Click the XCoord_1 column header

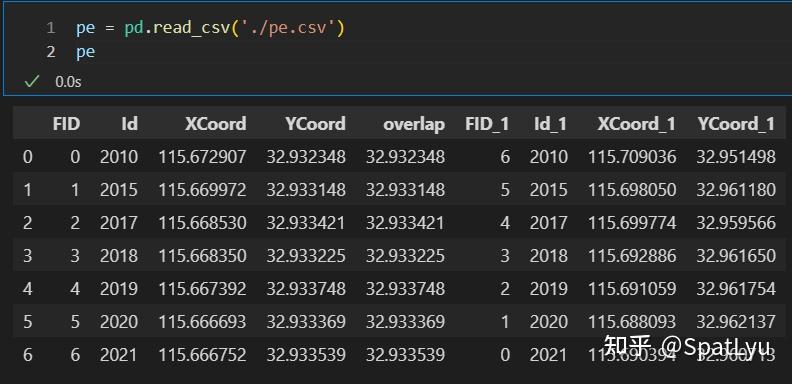636,124
